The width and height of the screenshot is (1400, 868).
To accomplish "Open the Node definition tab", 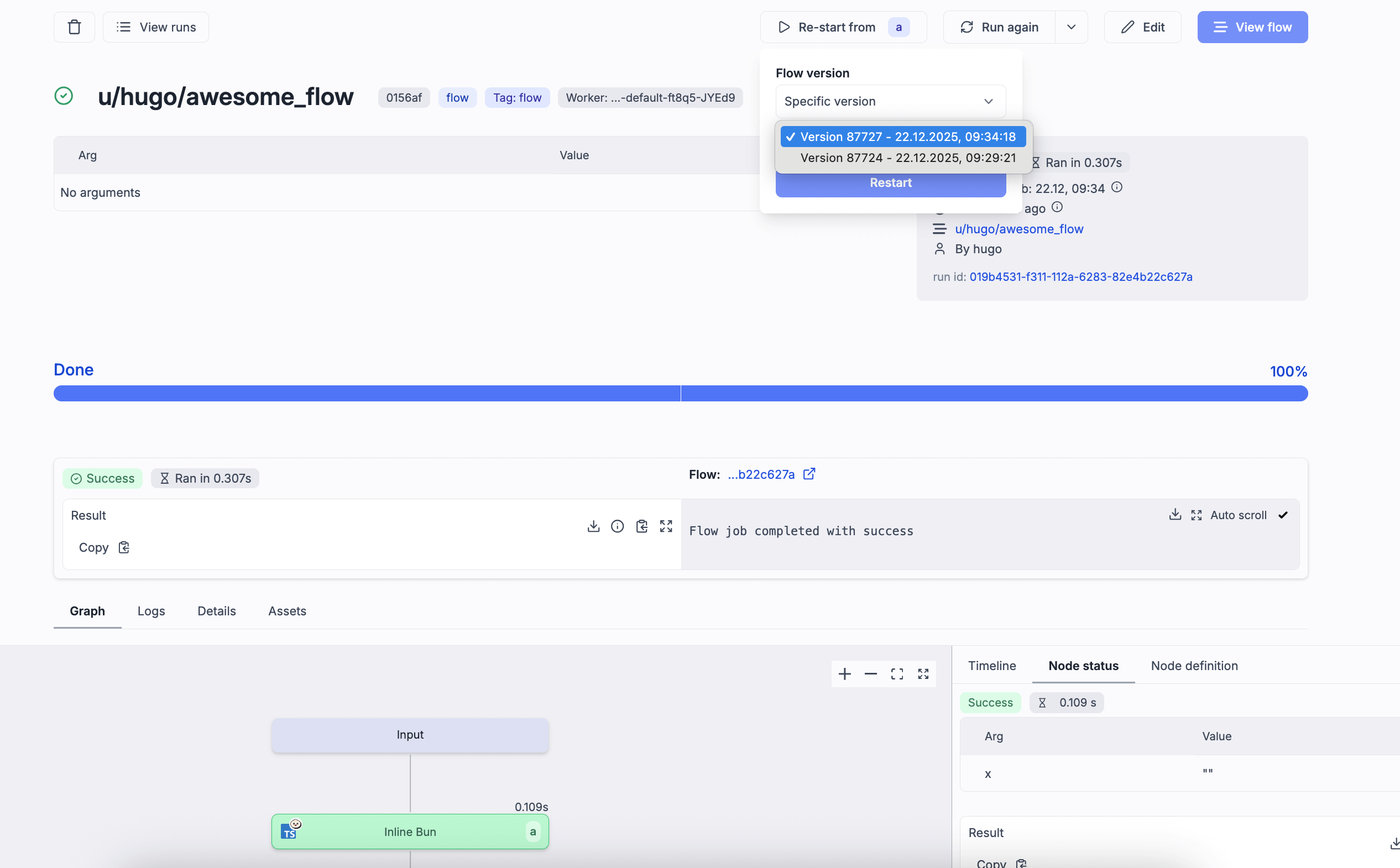I will click(1194, 665).
